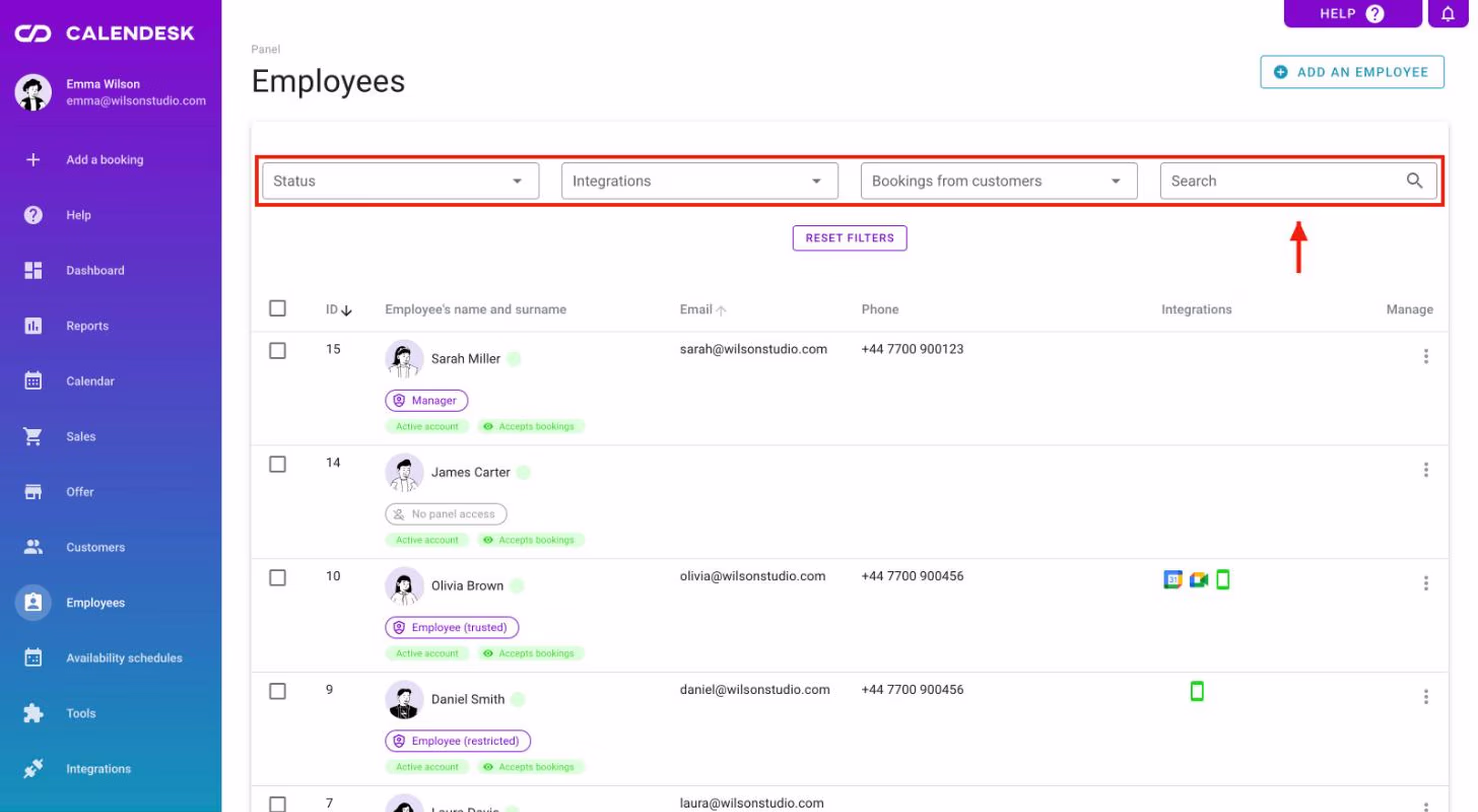This screenshot has width=1478, height=812.
Task: Sort employees by ID column
Action: coord(339,310)
